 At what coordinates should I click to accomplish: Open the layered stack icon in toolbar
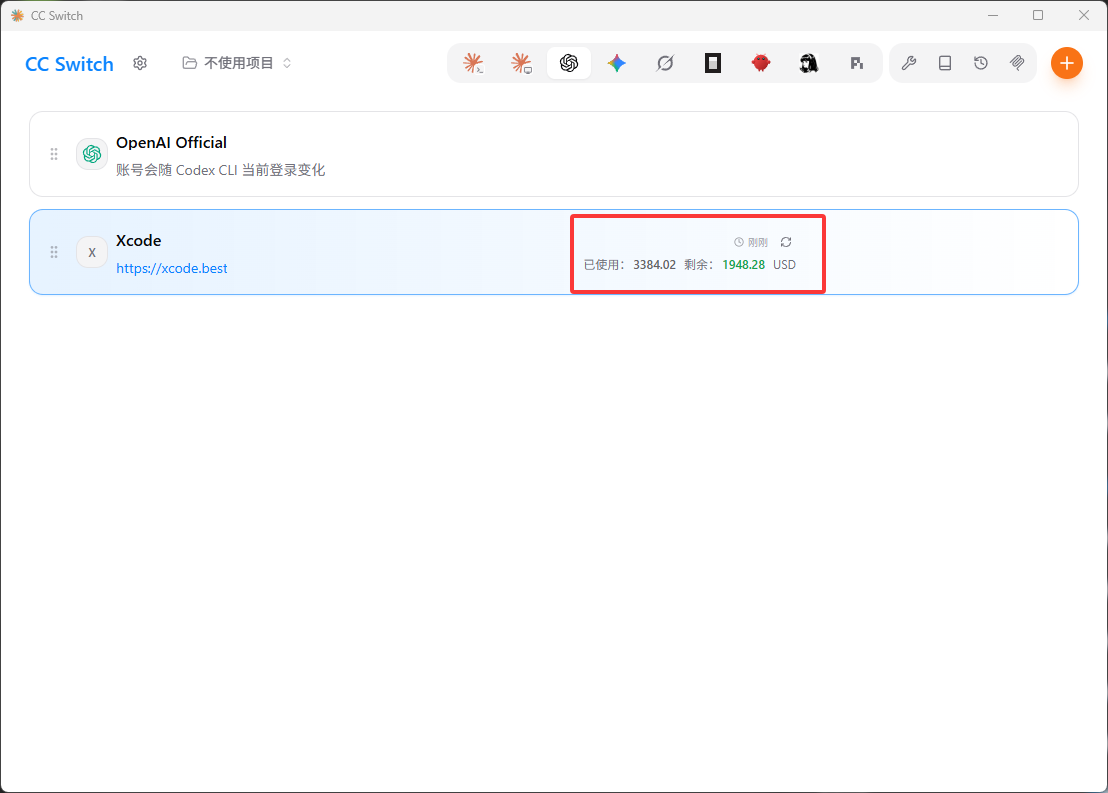pos(1017,64)
